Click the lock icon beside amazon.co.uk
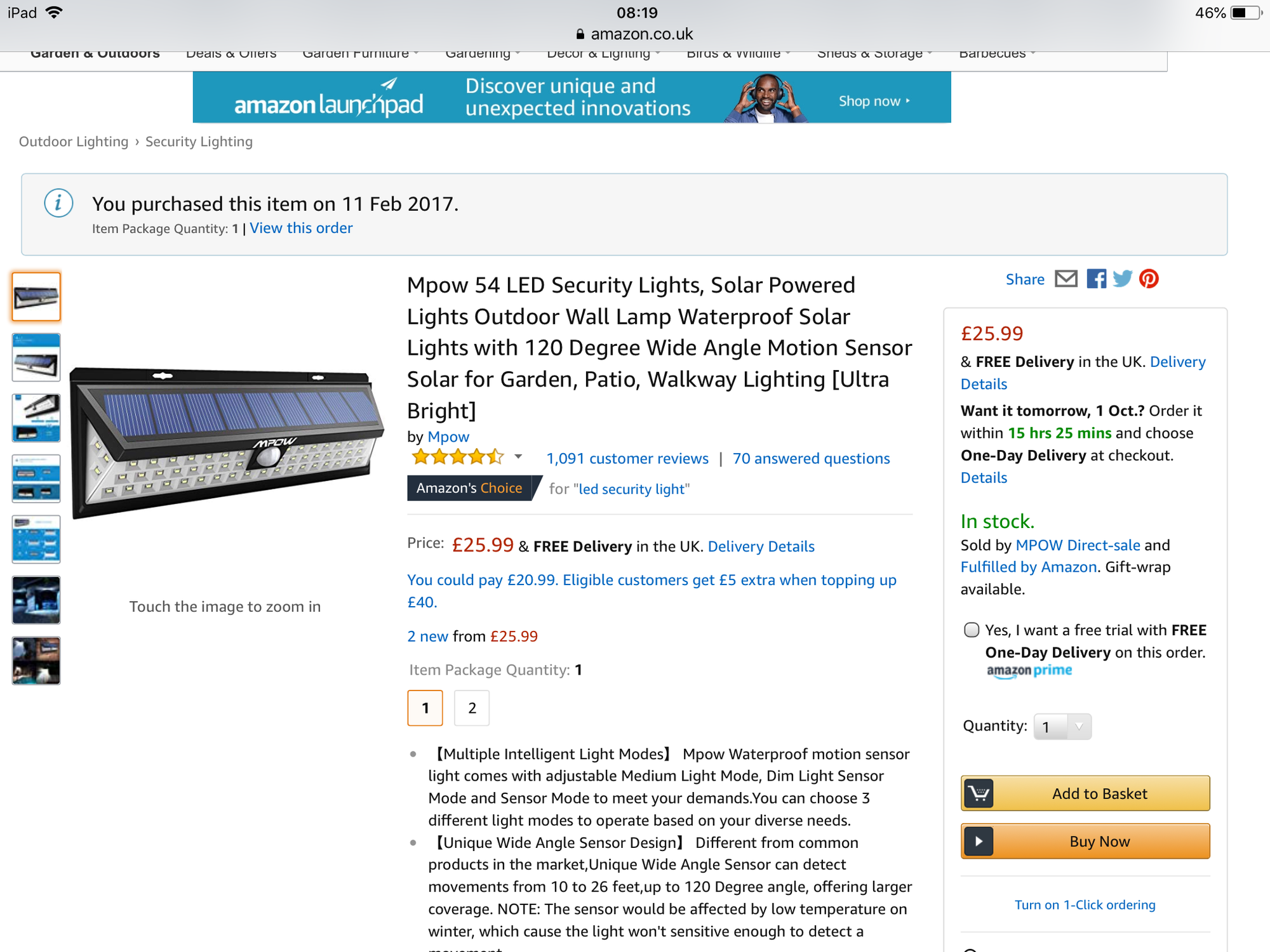This screenshot has height=952, width=1270. (x=580, y=34)
